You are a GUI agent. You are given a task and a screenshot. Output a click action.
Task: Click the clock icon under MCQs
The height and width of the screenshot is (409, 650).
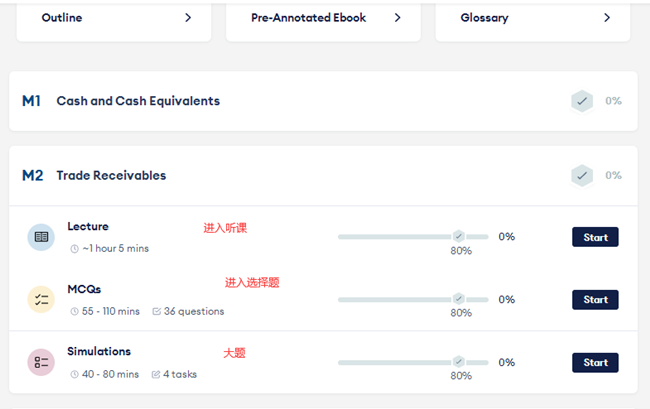74,311
